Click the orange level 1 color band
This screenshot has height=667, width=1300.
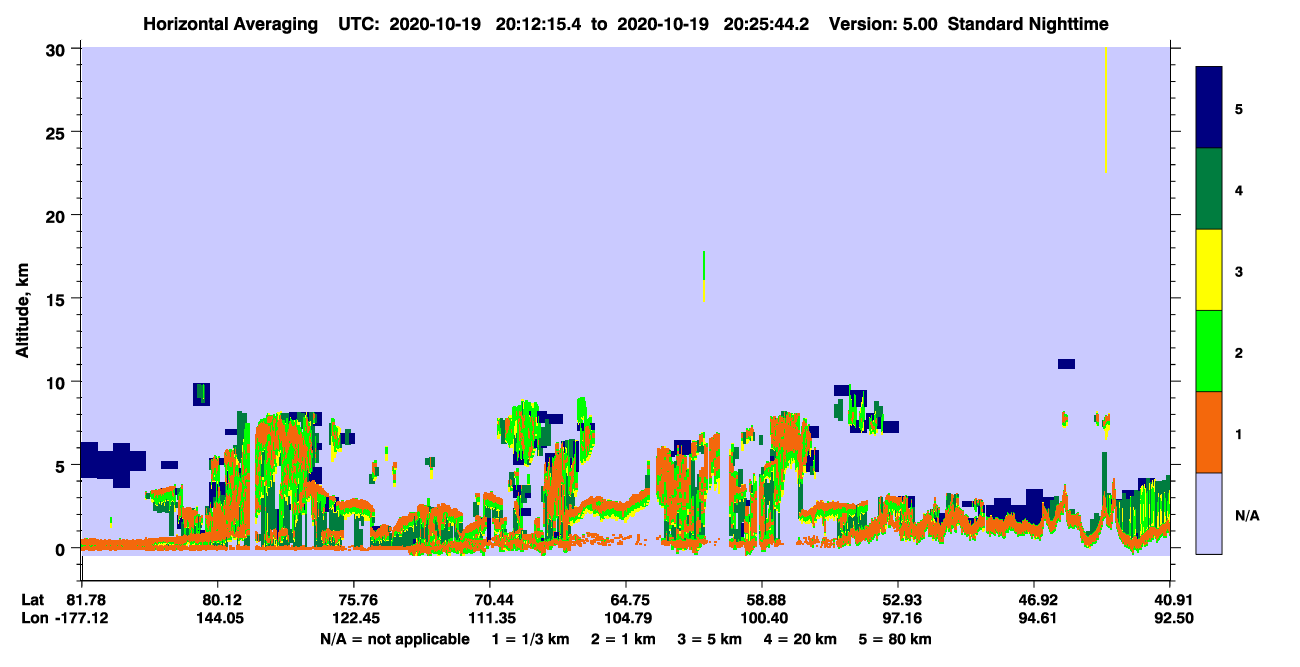point(1209,432)
